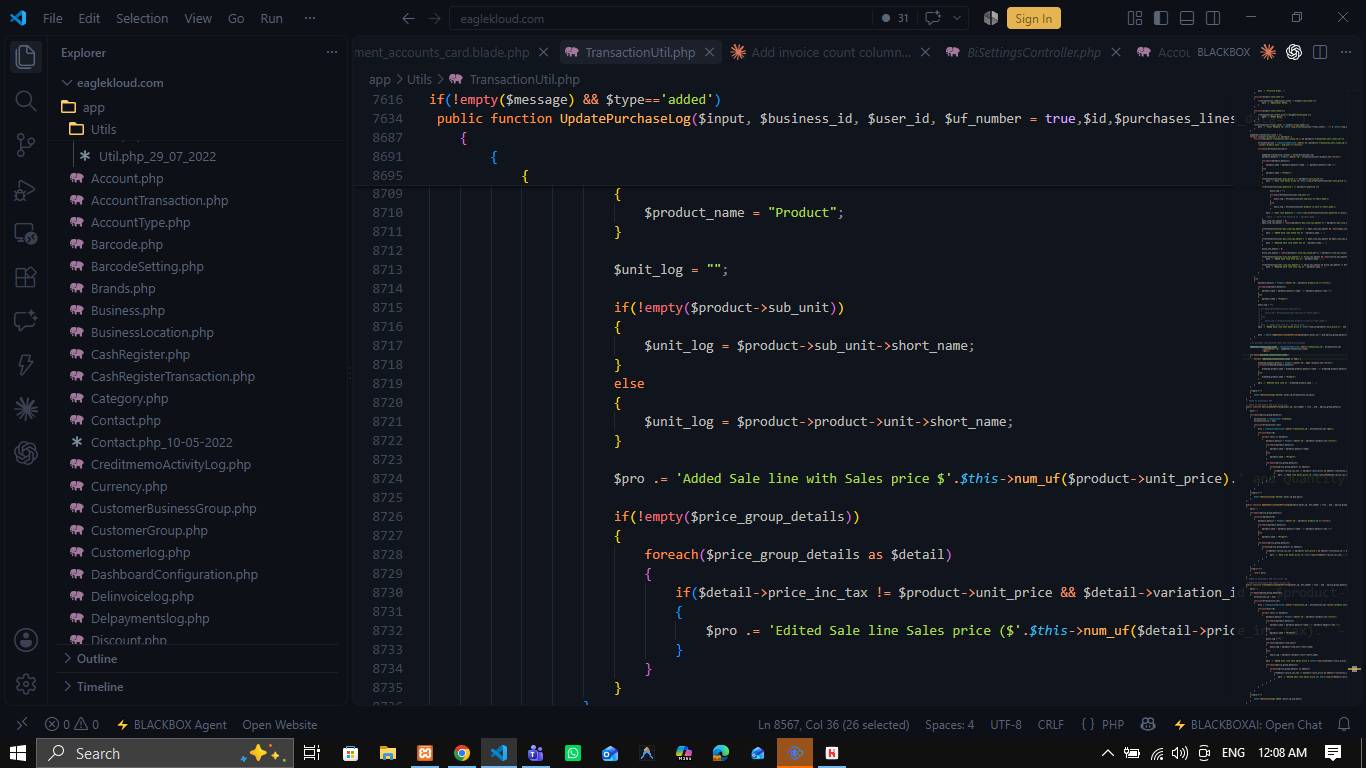Toggle primary side bar layout button
1366x768 pixels.
coord(1161,18)
